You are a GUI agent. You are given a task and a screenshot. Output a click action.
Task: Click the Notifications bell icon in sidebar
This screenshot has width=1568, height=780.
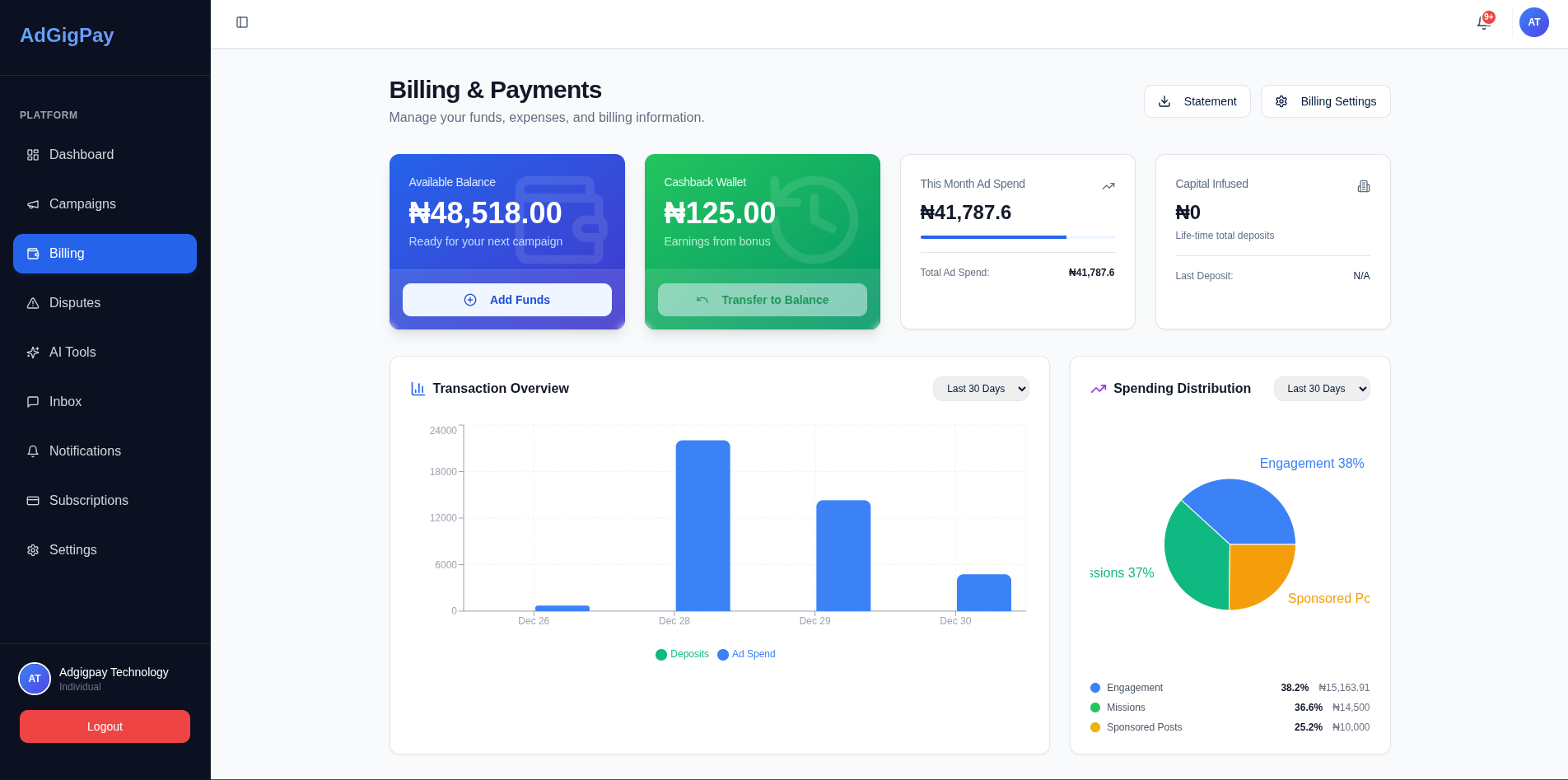[x=33, y=451]
